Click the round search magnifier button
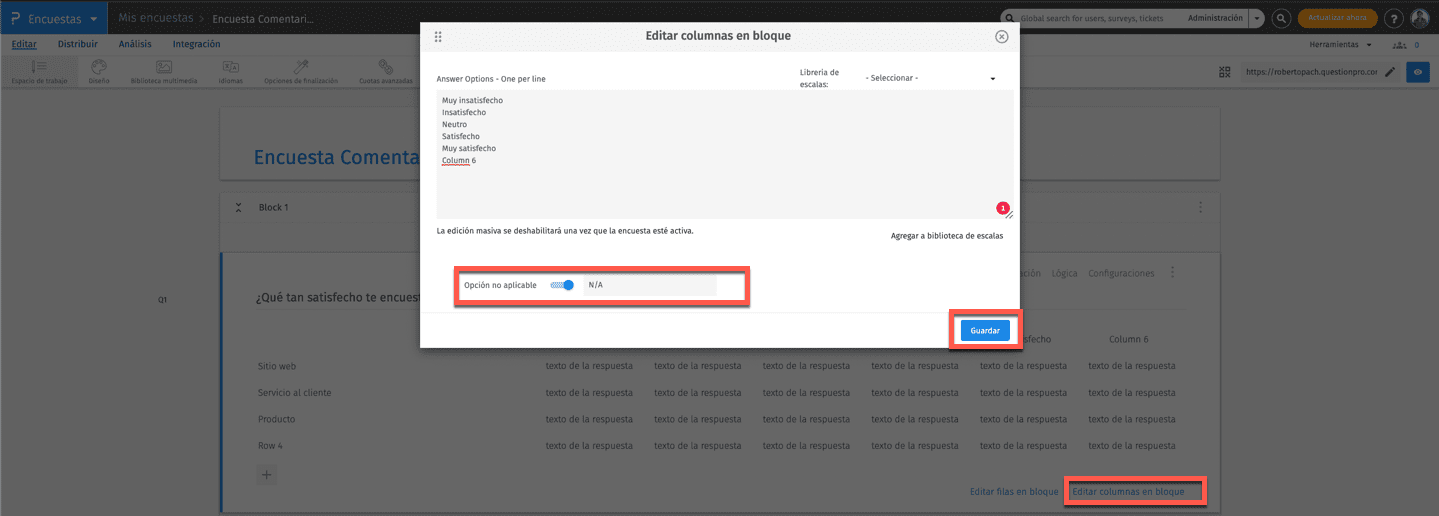1439x516 pixels. 1281,18
